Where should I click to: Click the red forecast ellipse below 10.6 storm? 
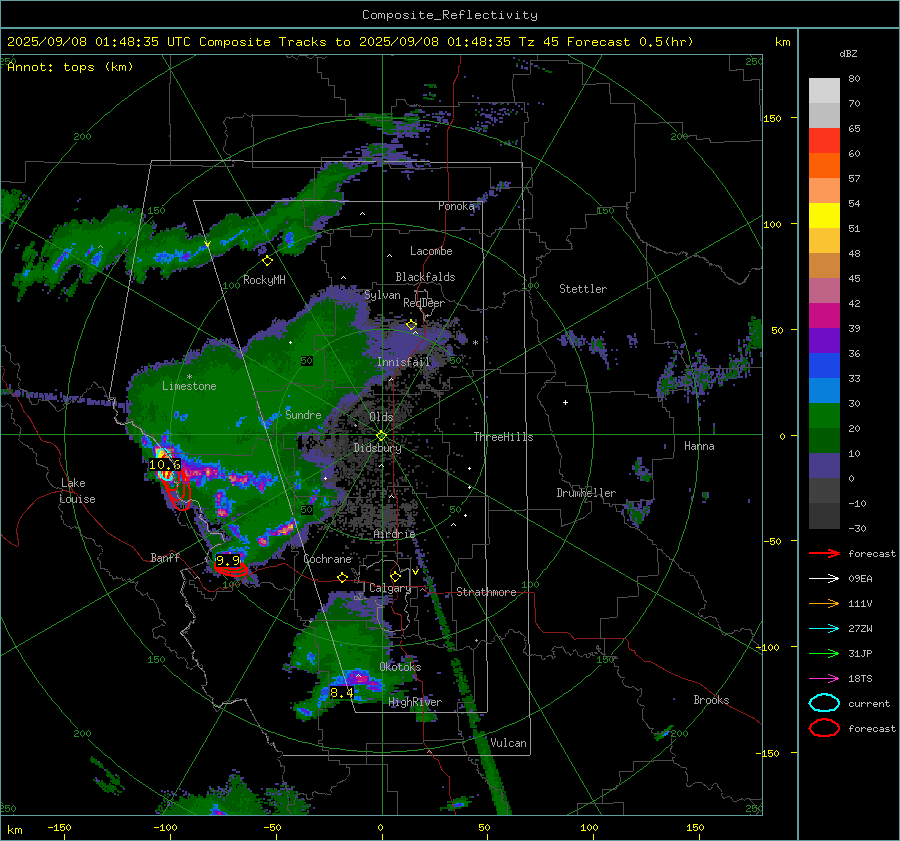181,491
